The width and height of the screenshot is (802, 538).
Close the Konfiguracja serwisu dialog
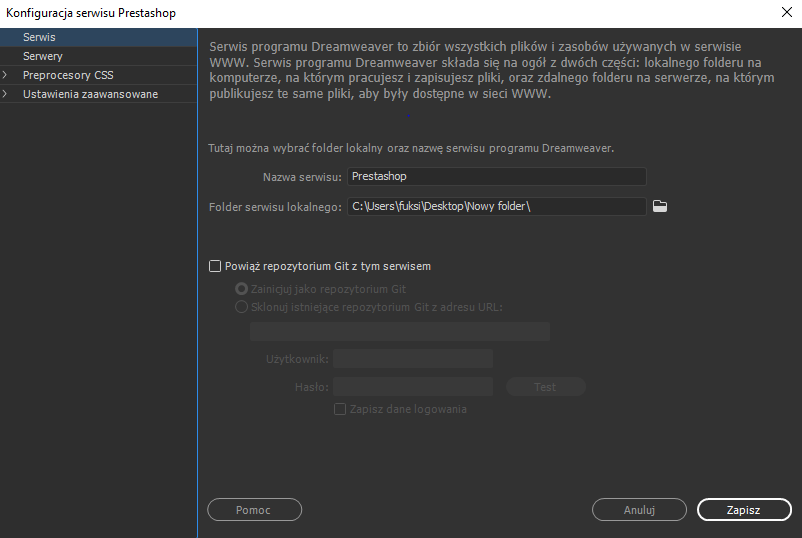[x=787, y=12]
